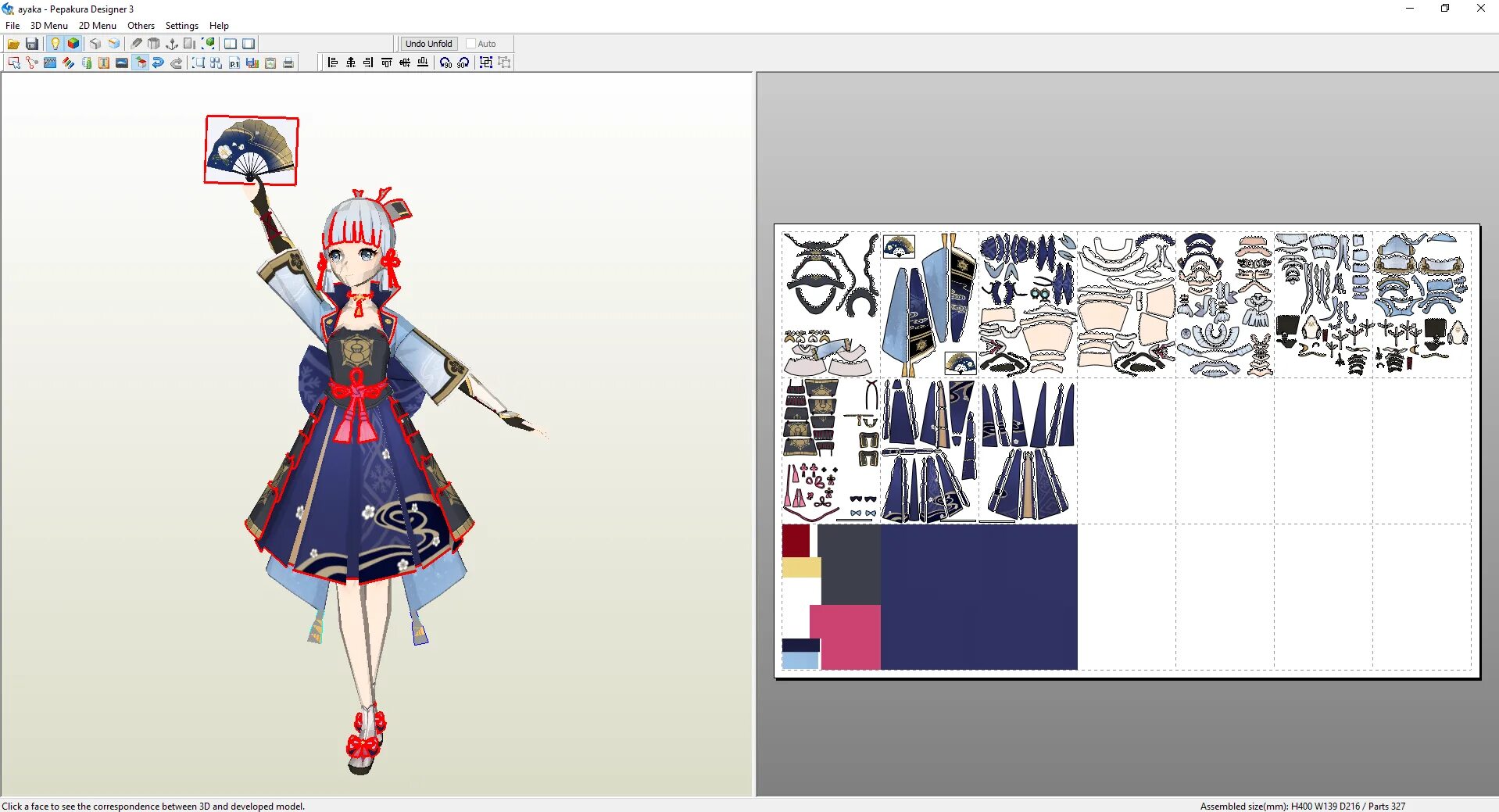
Task: Click the three-arrow axis icon
Action: tap(172, 44)
